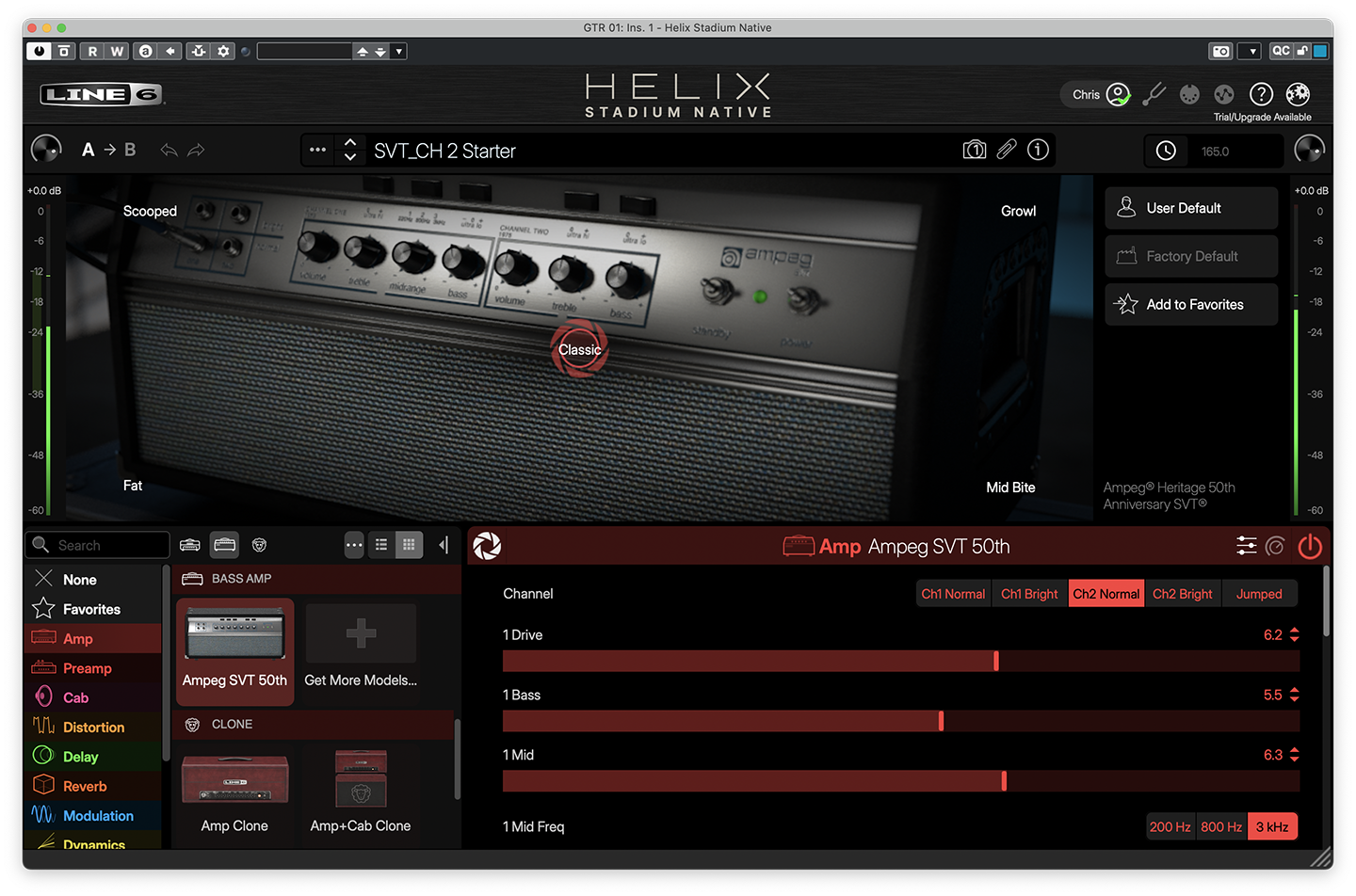Adjust the 1 Drive value stepper
Viewport: 1356px width, 896px height.
pos(1295,635)
